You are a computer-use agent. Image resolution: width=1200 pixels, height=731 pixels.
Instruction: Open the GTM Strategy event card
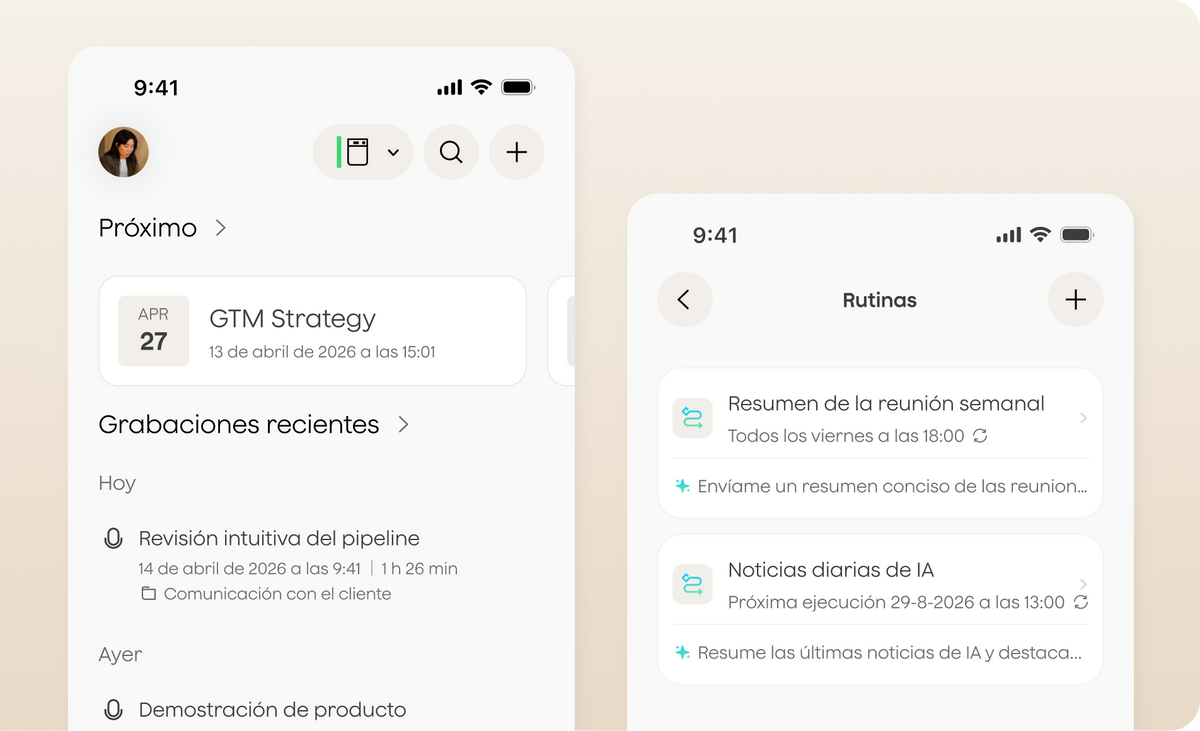pyautogui.click(x=312, y=331)
